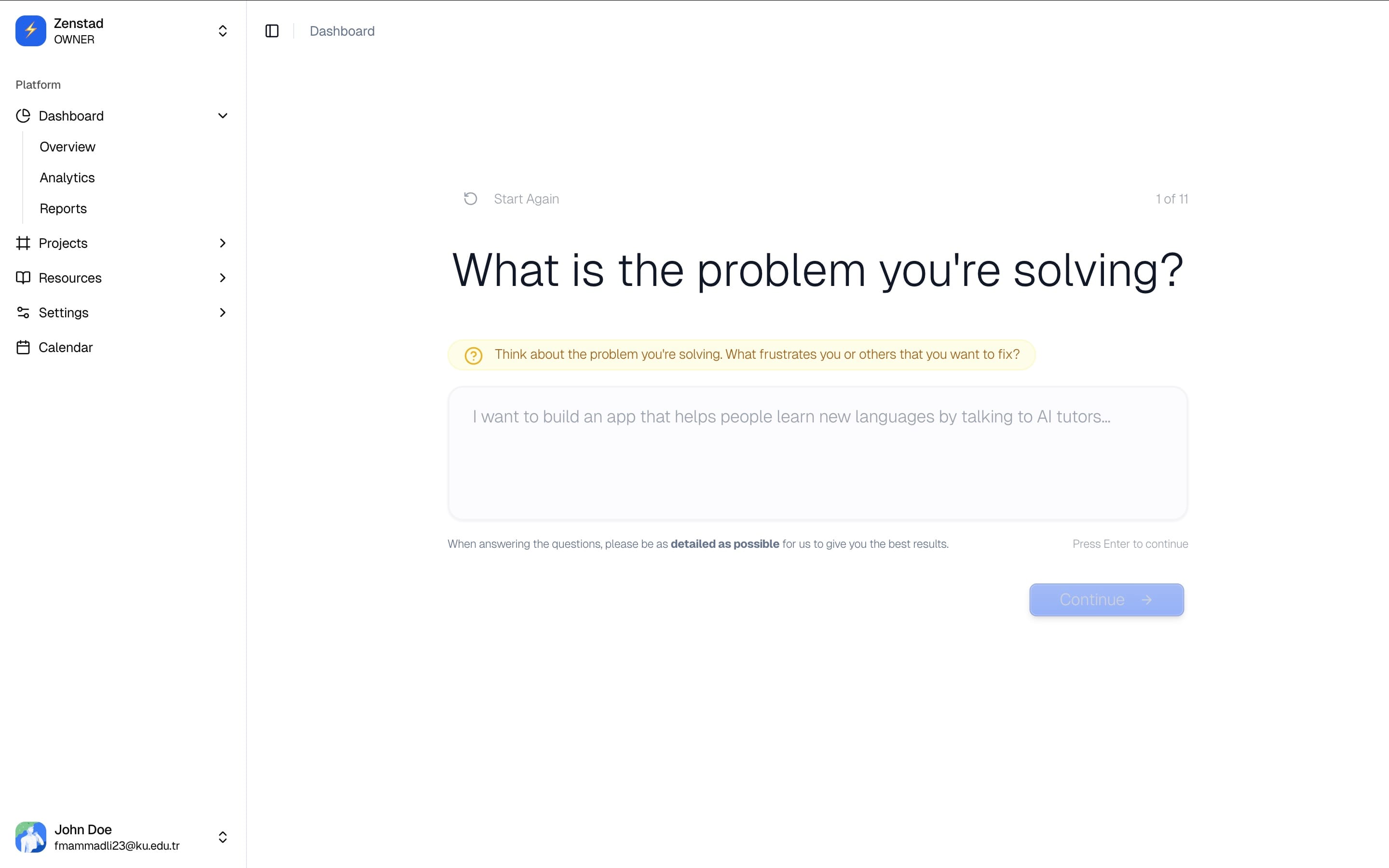Click the Continue button
Viewport: 1389px width, 868px height.
(1106, 600)
